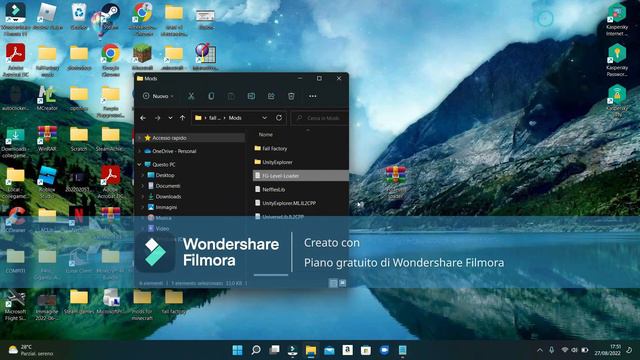Select the Fall Factory folder in Mods window
Screen dimensions: 640x360
point(275,149)
